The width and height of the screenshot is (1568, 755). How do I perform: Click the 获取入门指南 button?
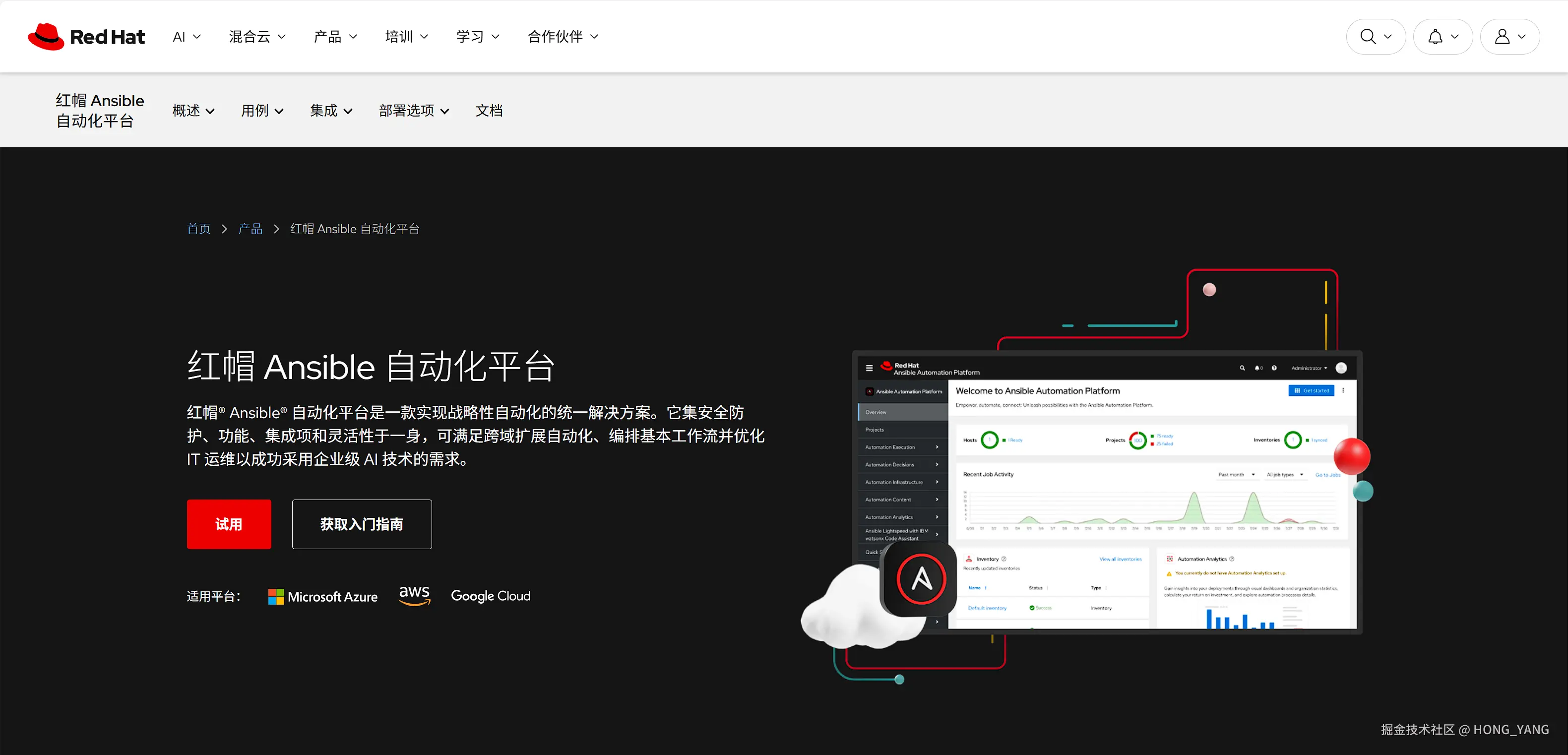[362, 524]
